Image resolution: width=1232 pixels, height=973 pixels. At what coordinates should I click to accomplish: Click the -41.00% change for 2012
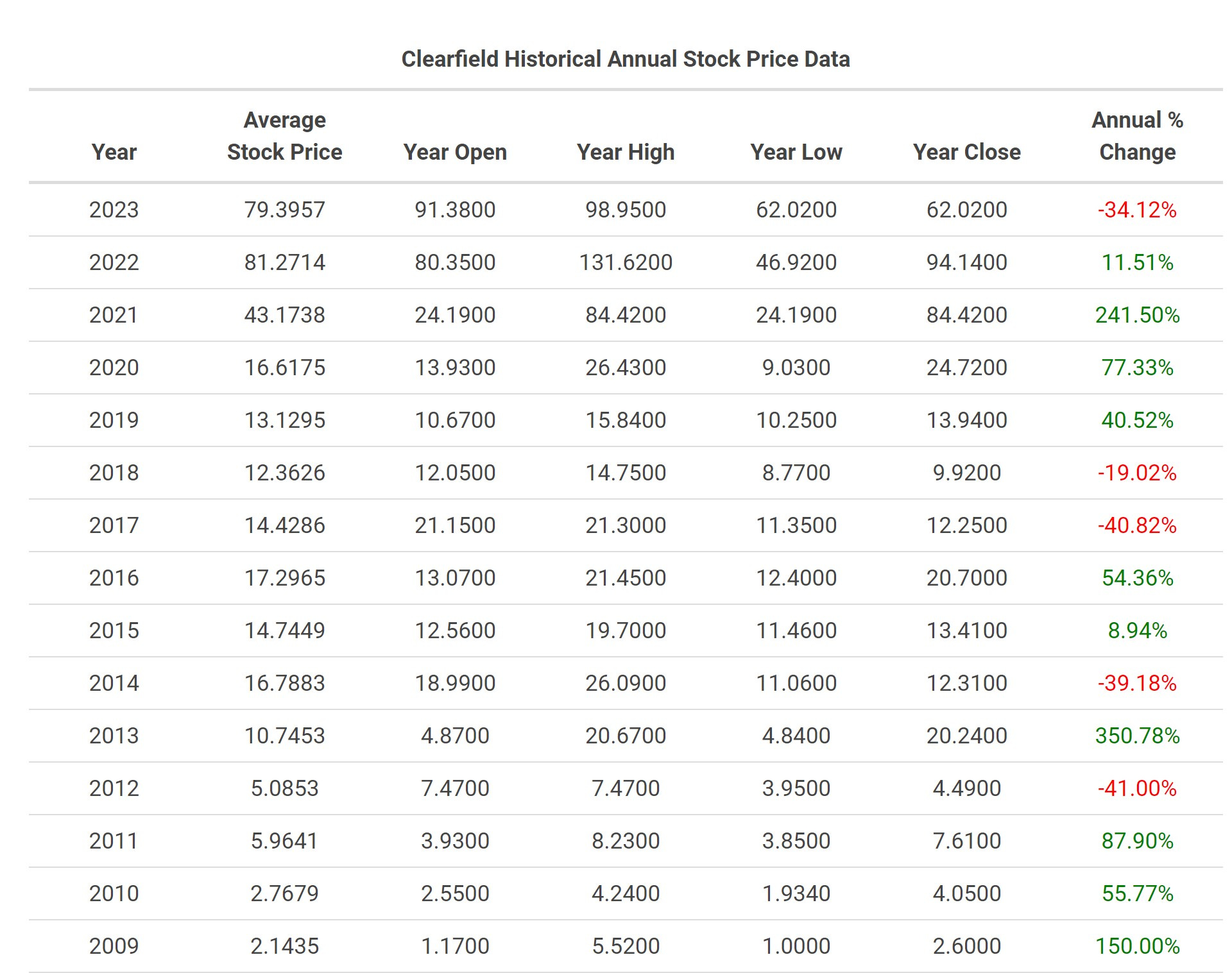coord(1137,788)
